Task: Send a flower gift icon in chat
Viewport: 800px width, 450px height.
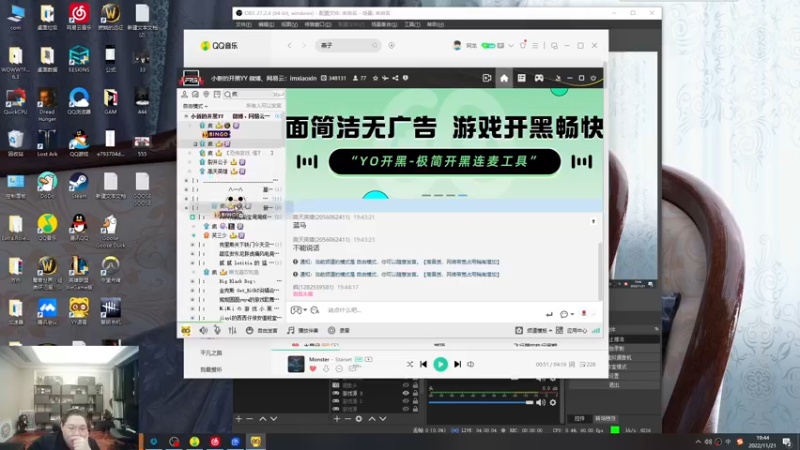Action: click(x=584, y=314)
